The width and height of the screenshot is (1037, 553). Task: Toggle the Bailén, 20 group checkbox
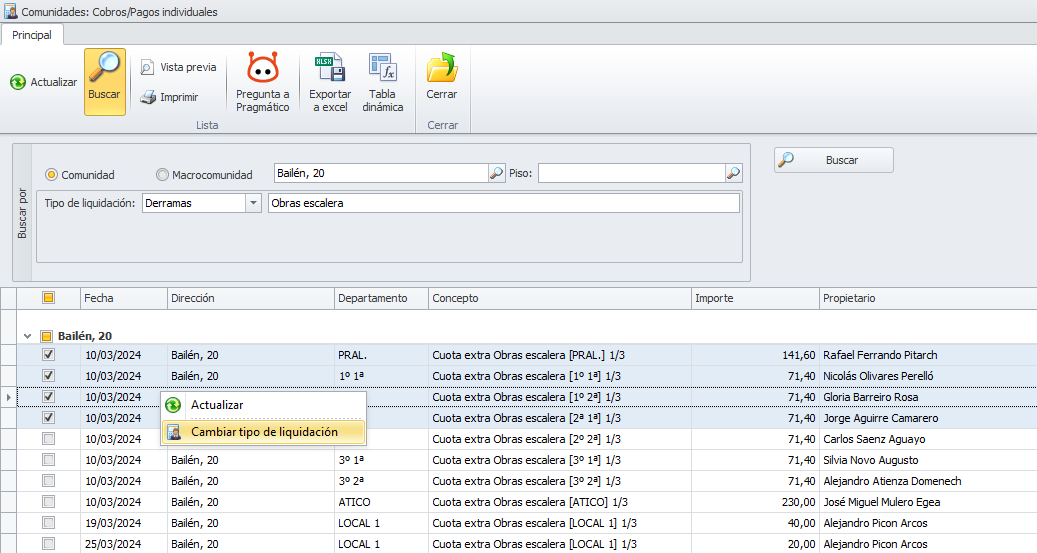click(46, 336)
